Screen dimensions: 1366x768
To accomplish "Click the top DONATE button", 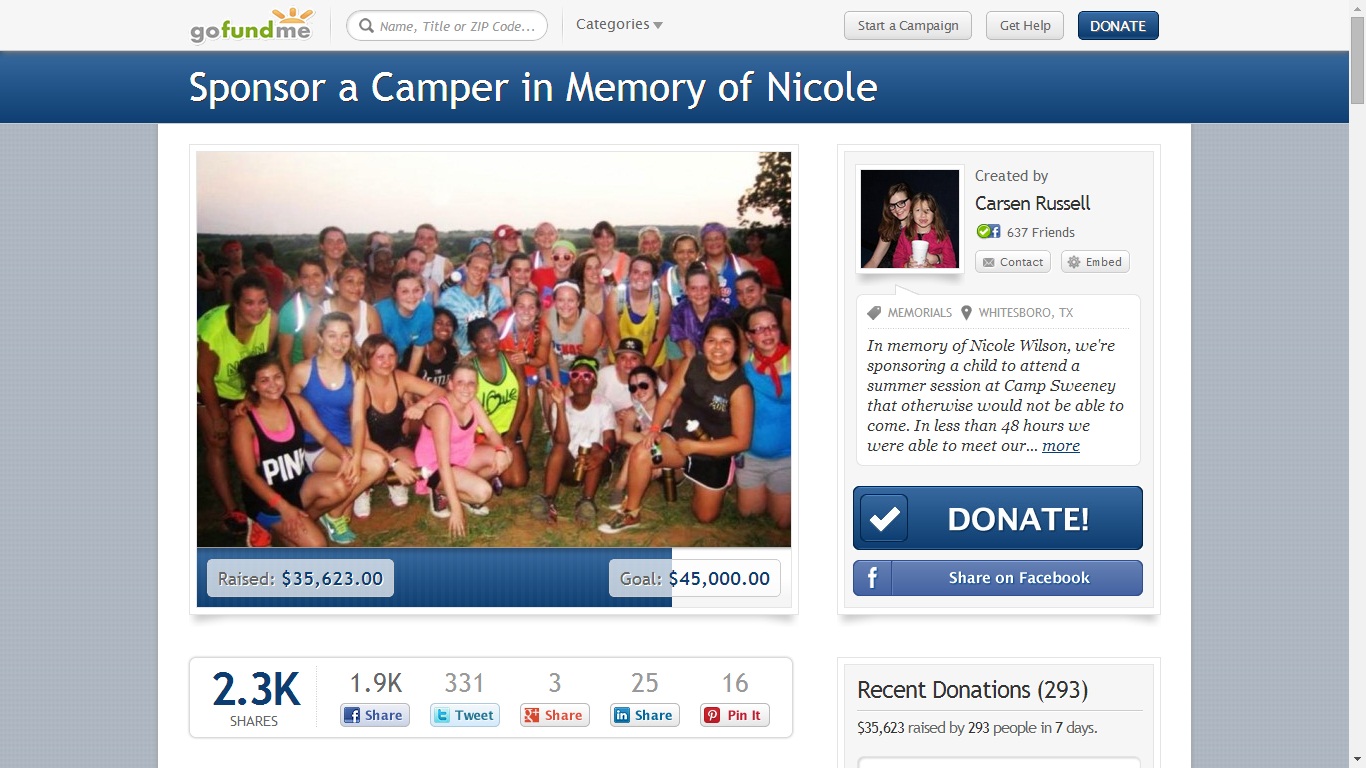I will coord(1118,26).
